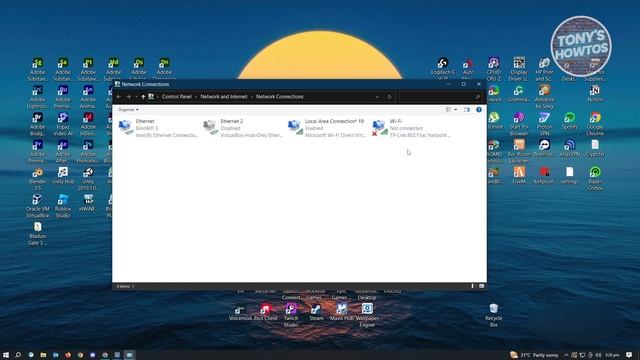Open the weather widget showing 31°C
The image size is (640, 360).
[534, 355]
